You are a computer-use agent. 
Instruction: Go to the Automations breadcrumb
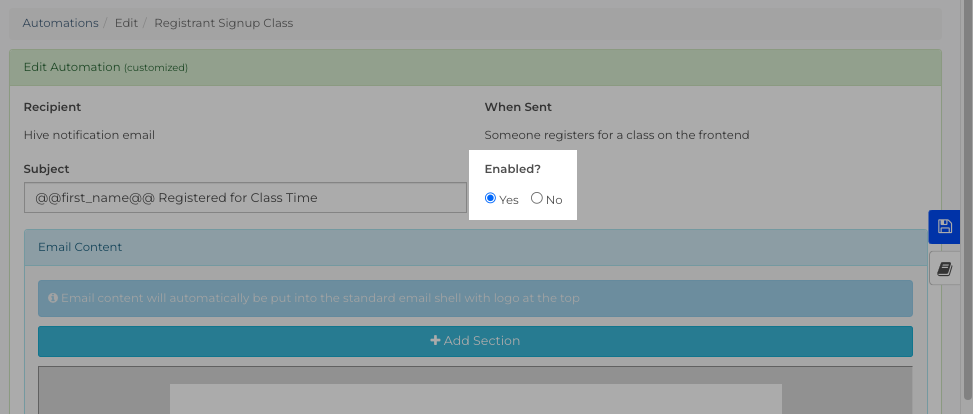[60, 23]
